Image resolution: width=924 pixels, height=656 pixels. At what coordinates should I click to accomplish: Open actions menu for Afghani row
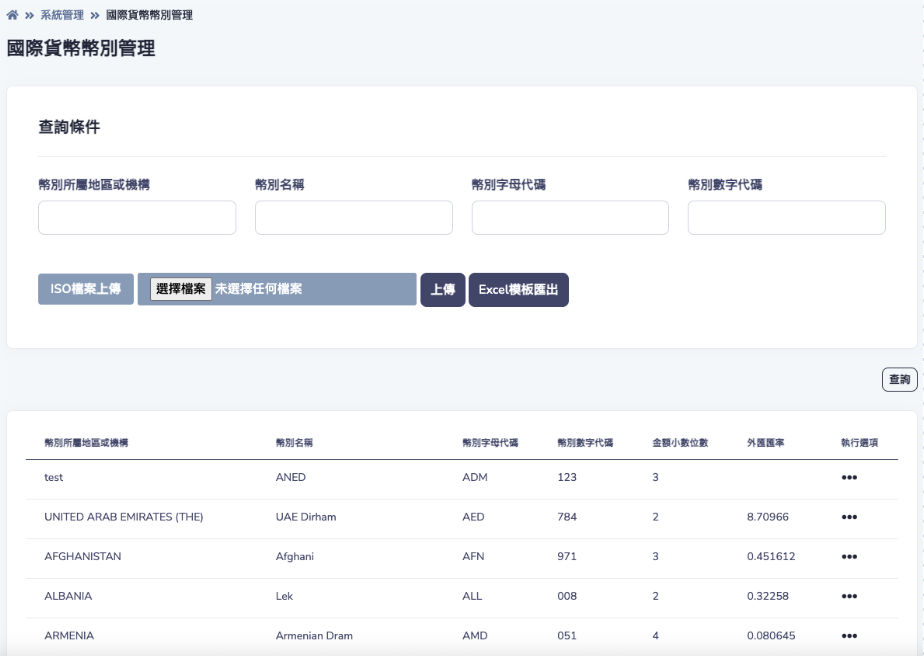click(x=849, y=557)
